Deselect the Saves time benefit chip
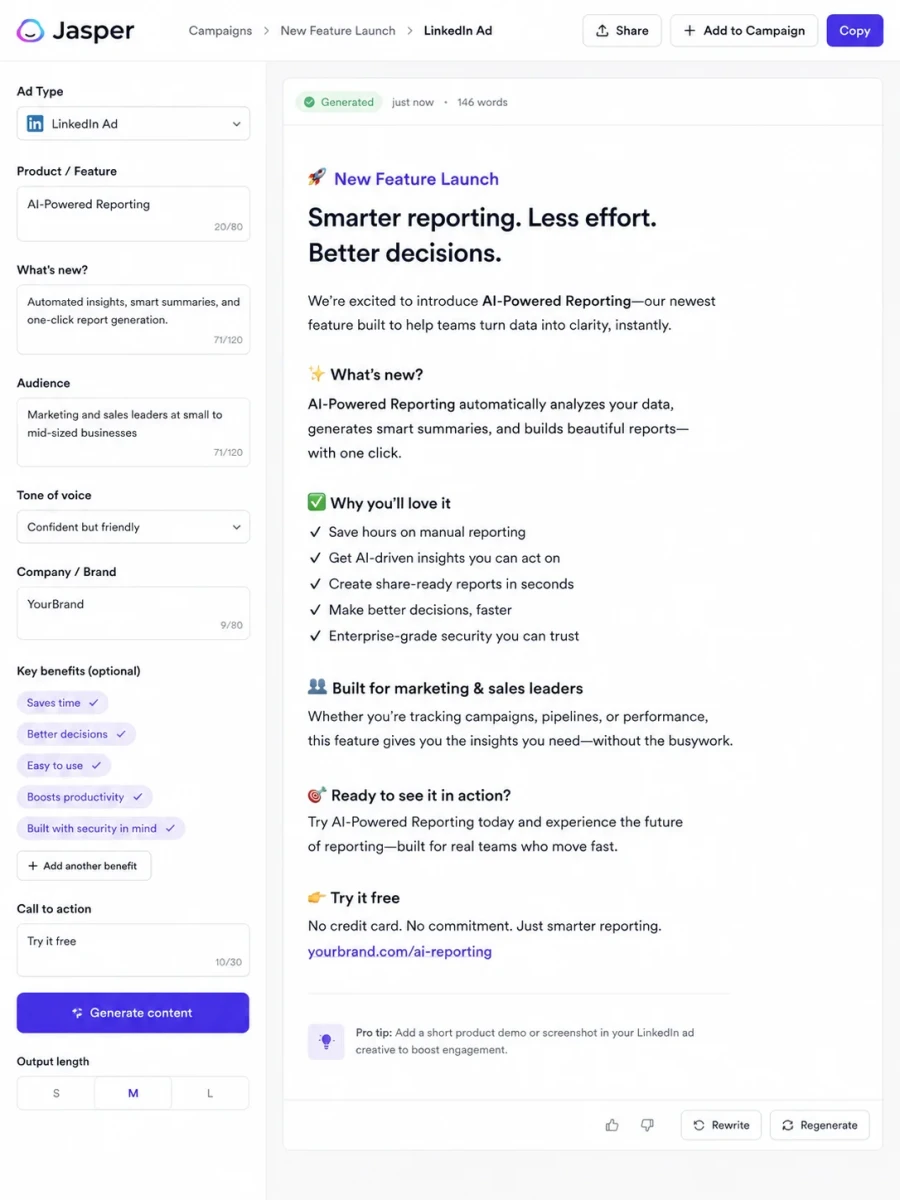900x1200 pixels. [62, 703]
